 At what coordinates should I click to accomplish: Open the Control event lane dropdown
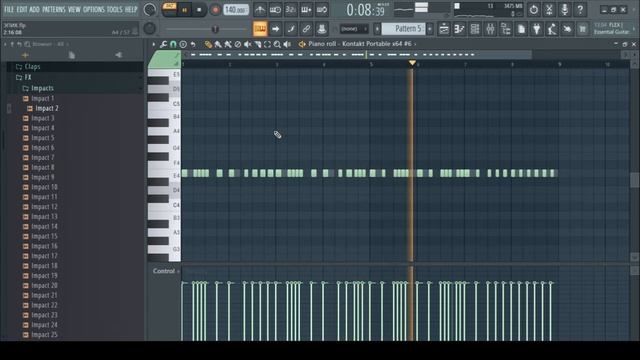point(166,271)
